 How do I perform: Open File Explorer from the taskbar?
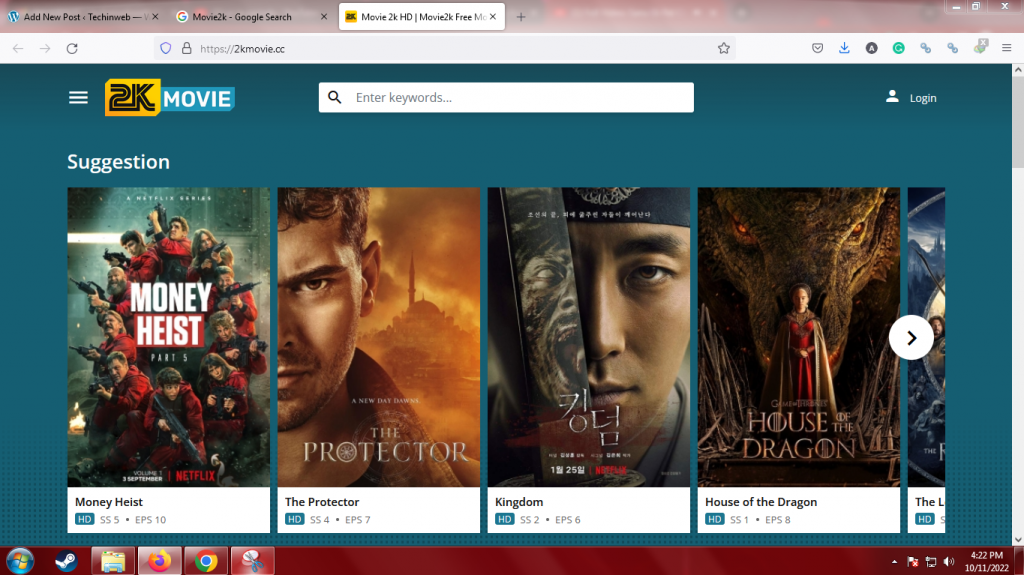coord(113,561)
